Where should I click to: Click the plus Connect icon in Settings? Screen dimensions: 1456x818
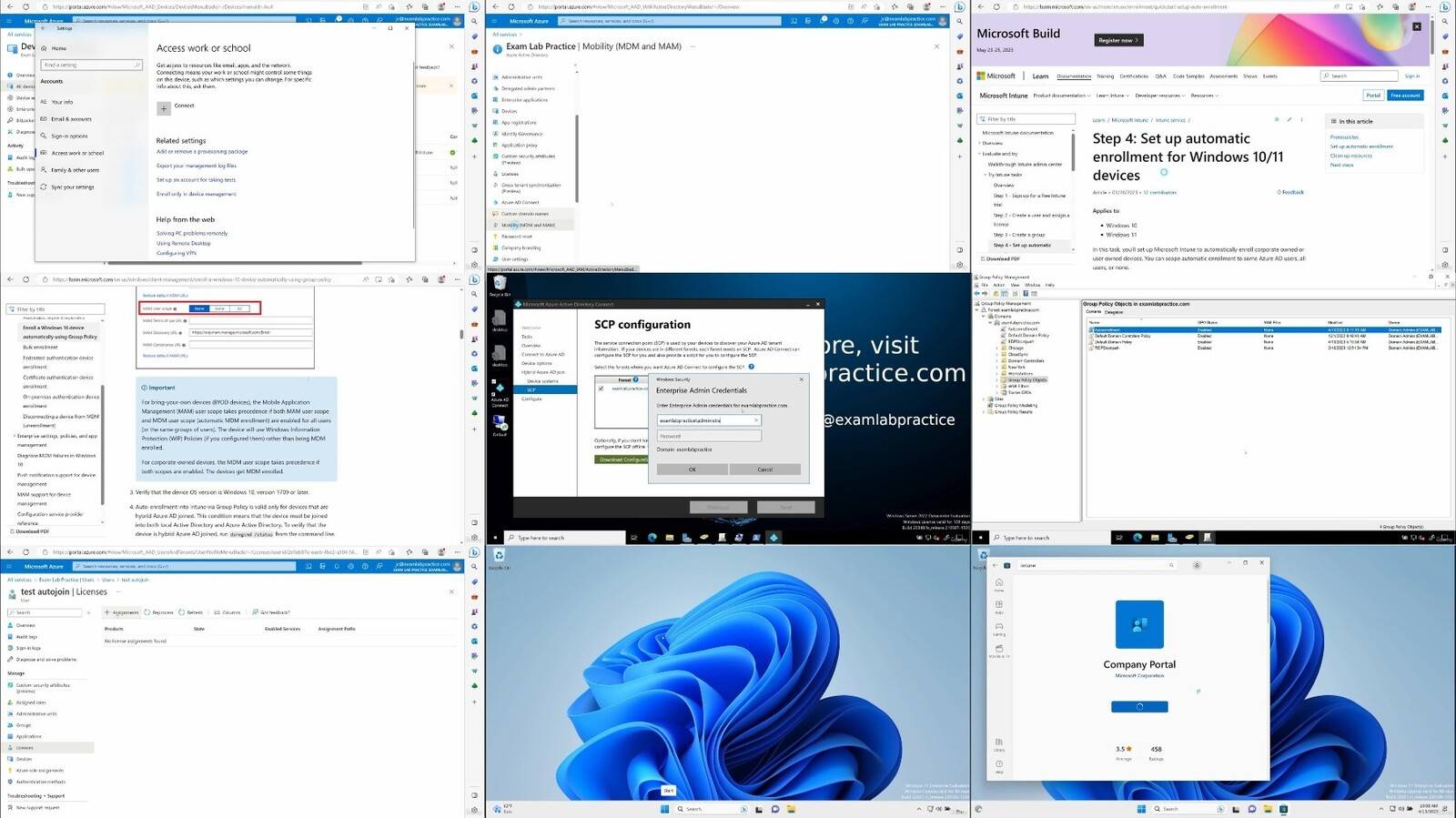(x=164, y=108)
